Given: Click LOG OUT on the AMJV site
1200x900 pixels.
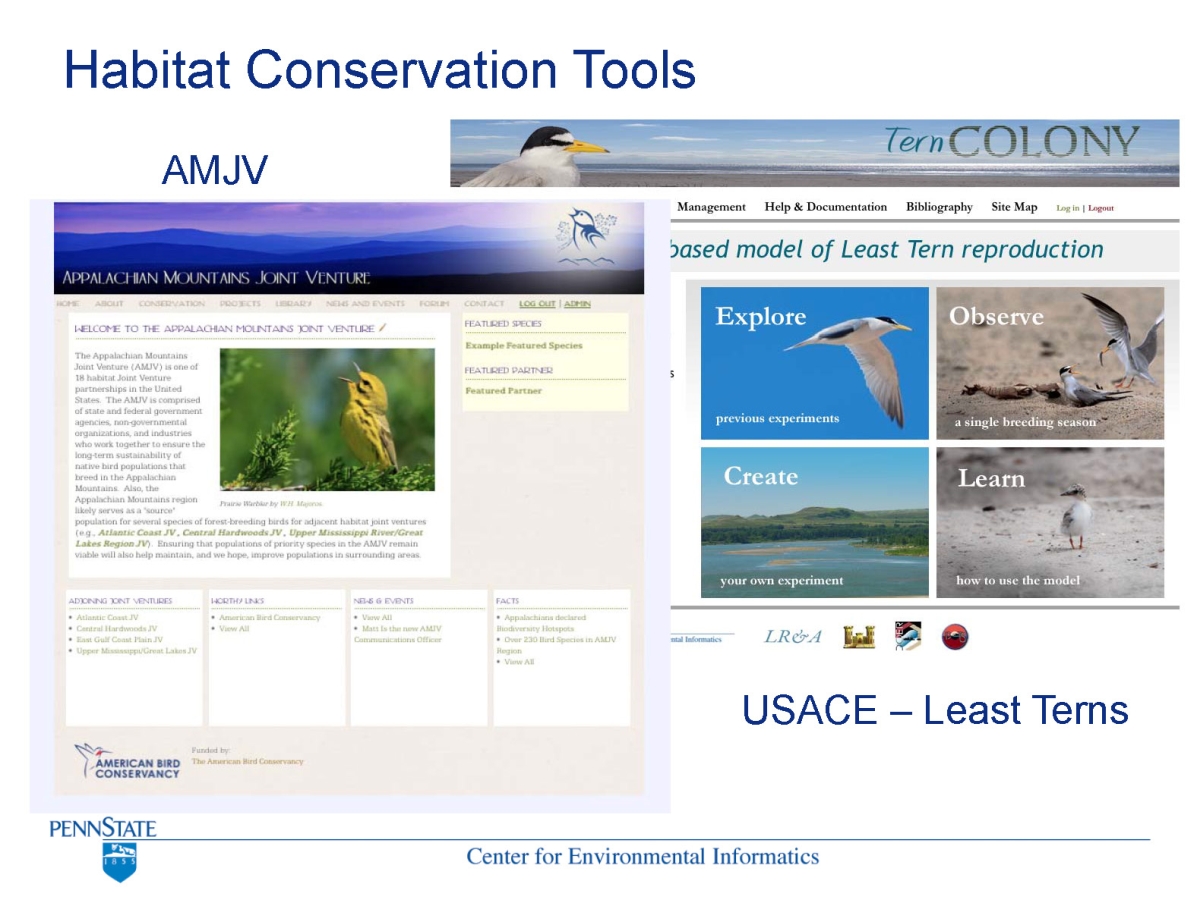Looking at the screenshot, I should [537, 304].
